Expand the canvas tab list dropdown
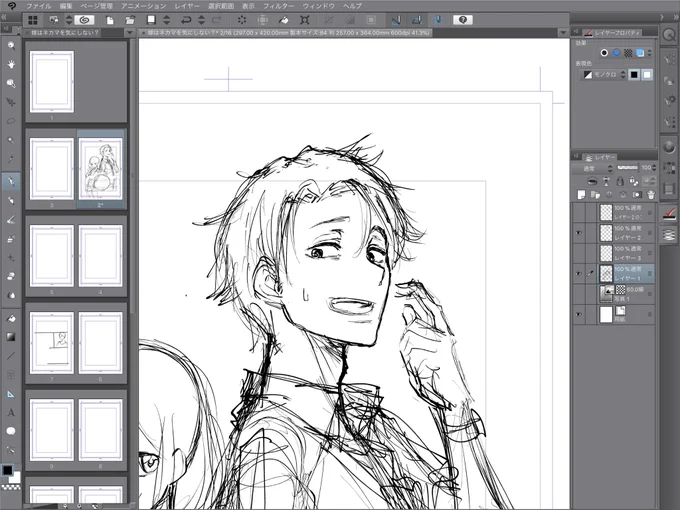The width and height of the screenshot is (680, 510). (563, 33)
